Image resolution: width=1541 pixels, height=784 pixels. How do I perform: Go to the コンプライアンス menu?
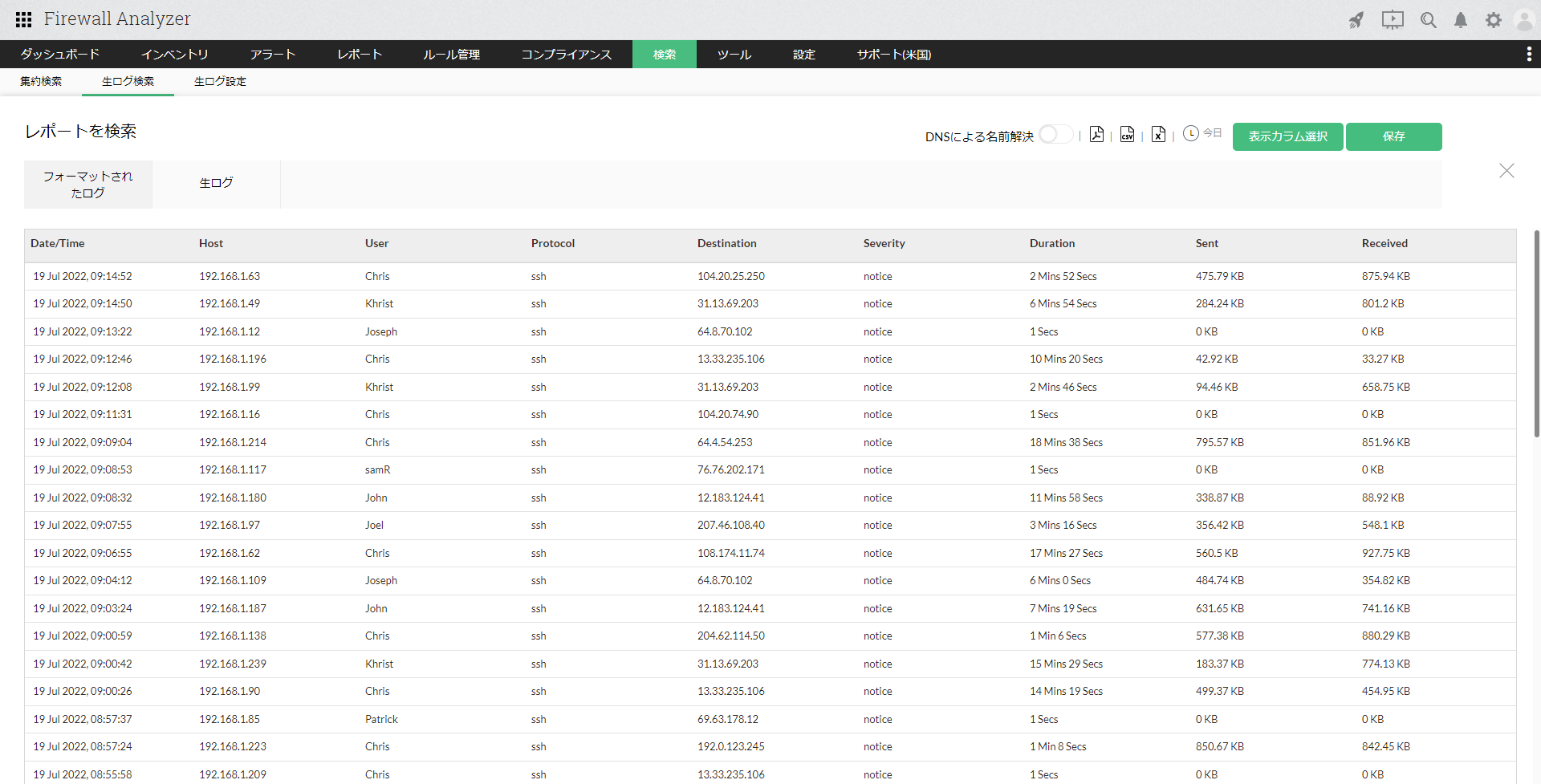[566, 55]
